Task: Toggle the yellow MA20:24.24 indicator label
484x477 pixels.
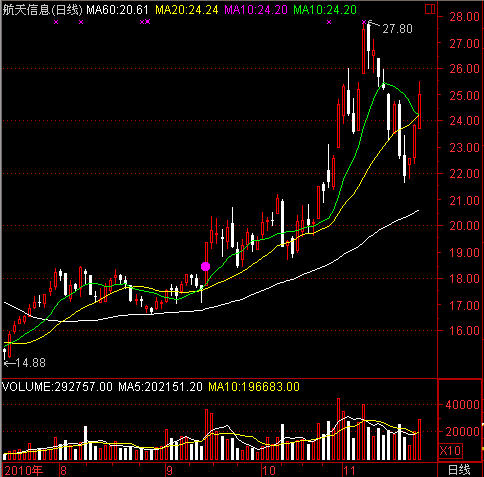Action: click(x=187, y=10)
